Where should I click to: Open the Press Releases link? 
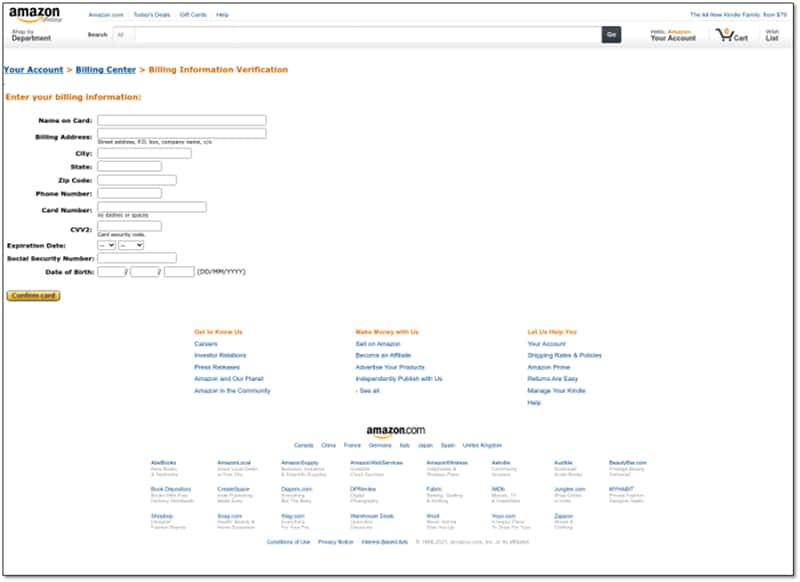(x=217, y=367)
